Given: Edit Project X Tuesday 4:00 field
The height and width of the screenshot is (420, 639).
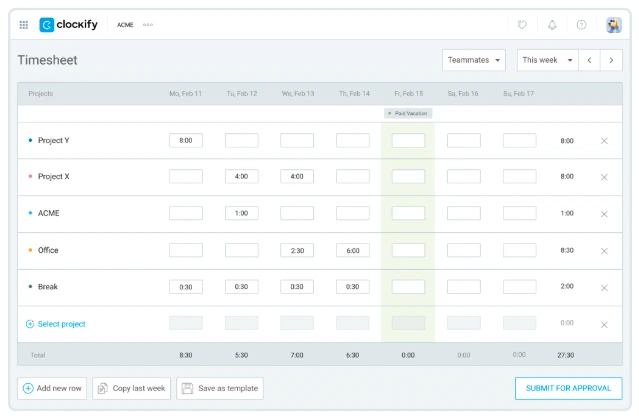Looking at the screenshot, I should (242, 176).
